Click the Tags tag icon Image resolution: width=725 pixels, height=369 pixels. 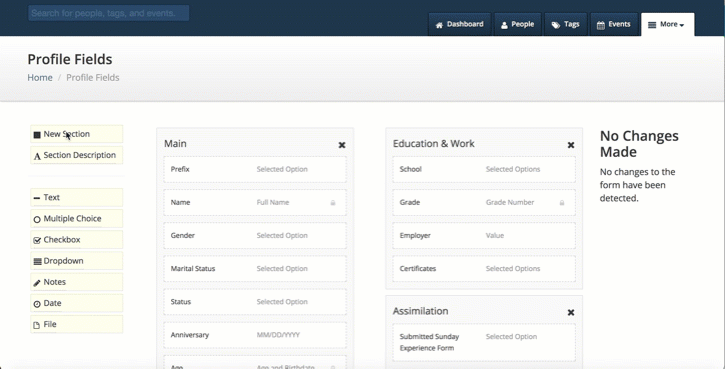556,25
